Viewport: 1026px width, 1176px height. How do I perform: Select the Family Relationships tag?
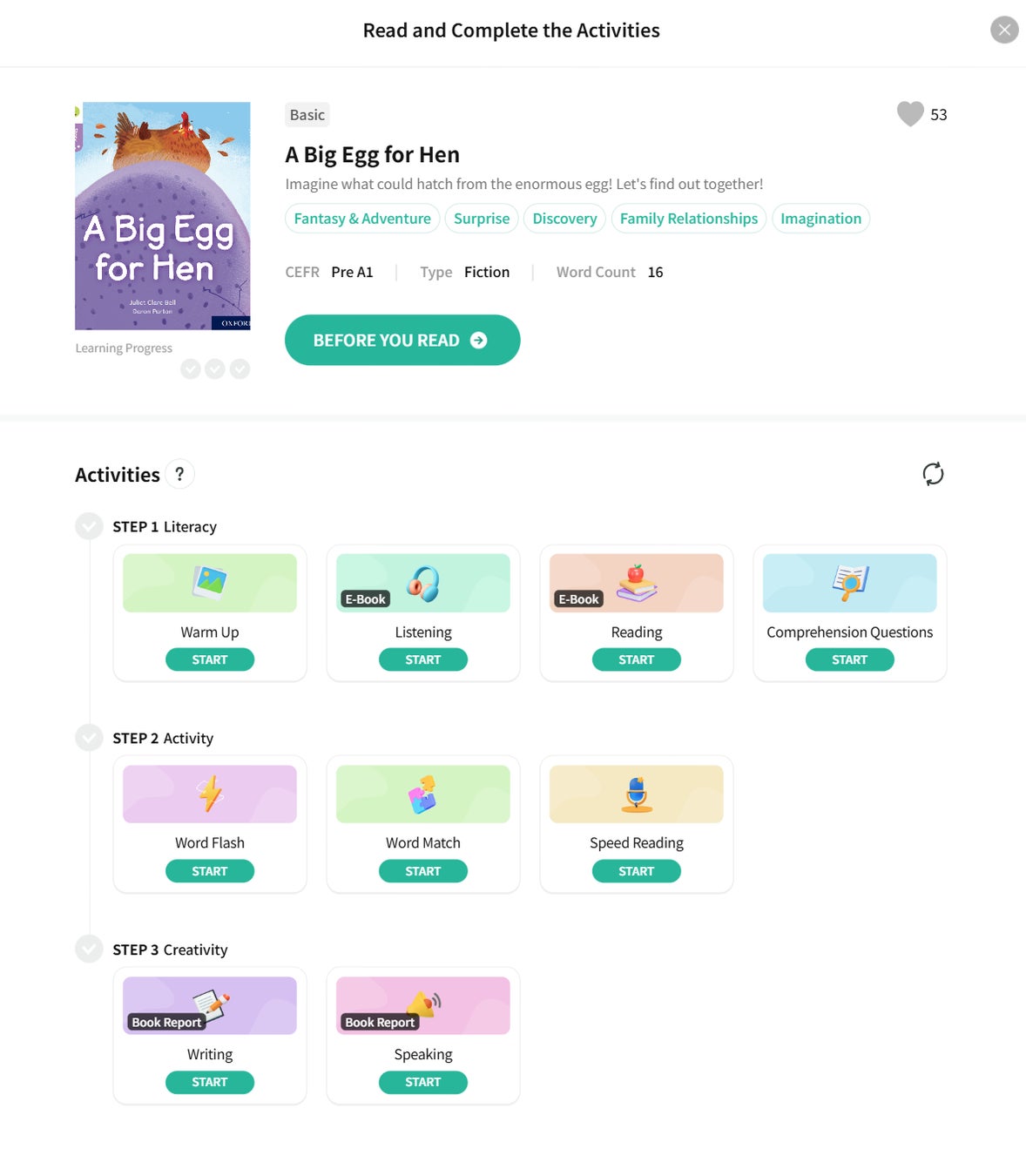coord(688,219)
